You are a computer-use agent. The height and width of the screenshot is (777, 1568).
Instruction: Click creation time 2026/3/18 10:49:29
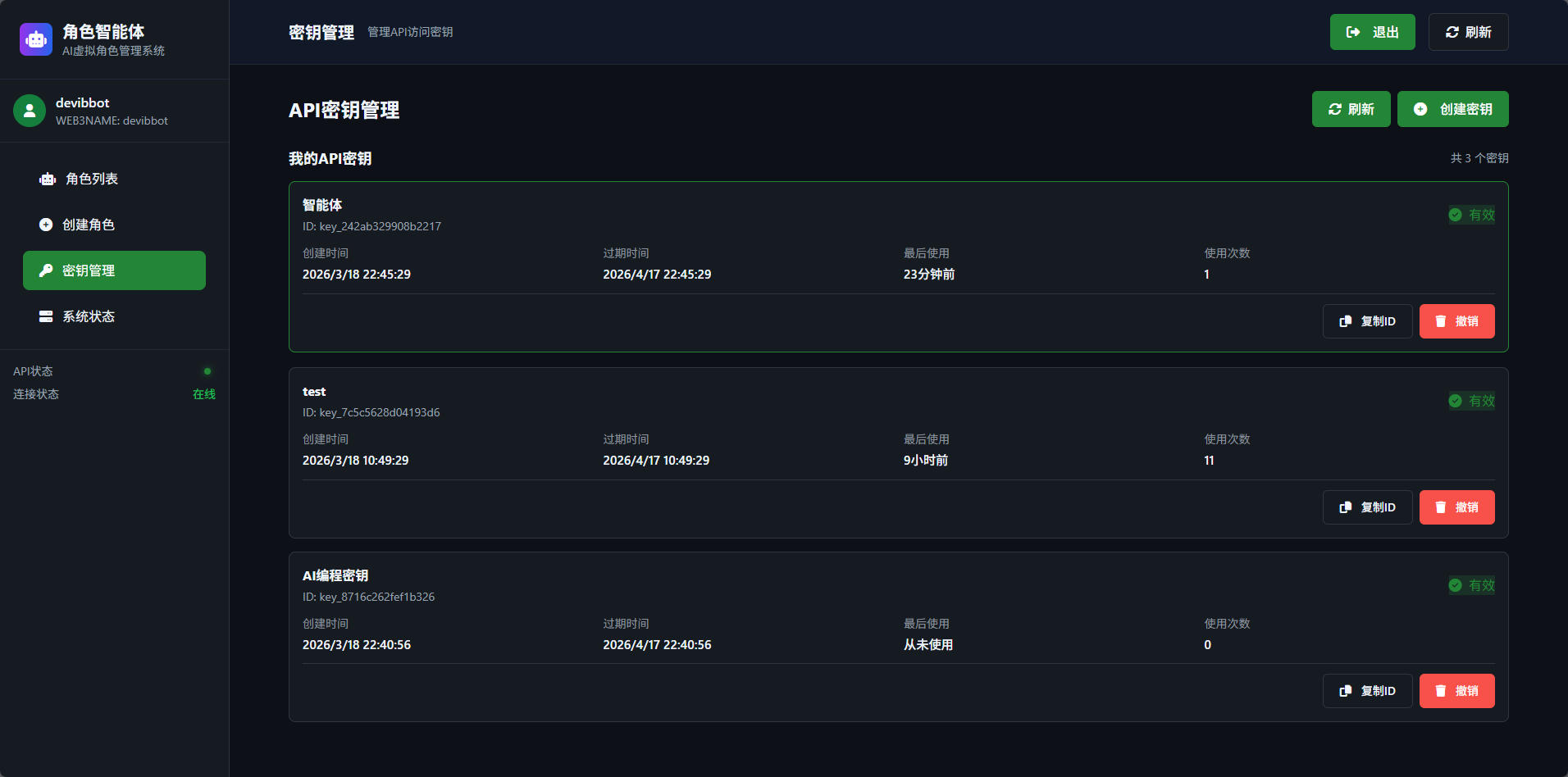point(356,461)
